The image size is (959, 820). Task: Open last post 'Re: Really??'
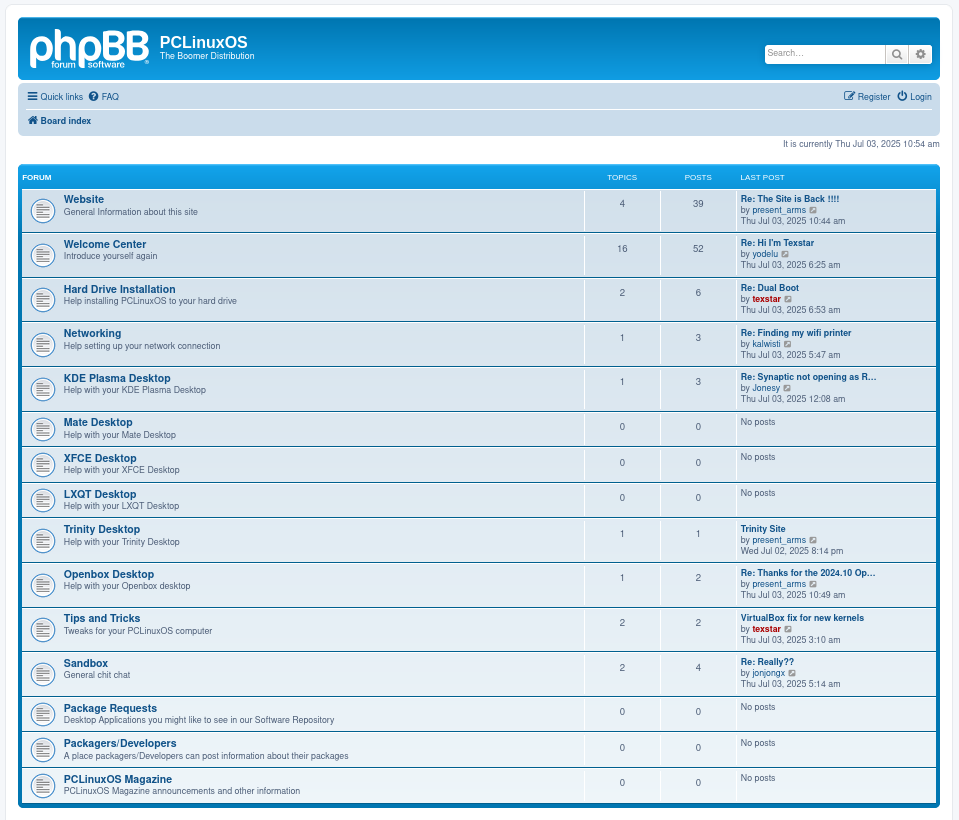coord(767,662)
